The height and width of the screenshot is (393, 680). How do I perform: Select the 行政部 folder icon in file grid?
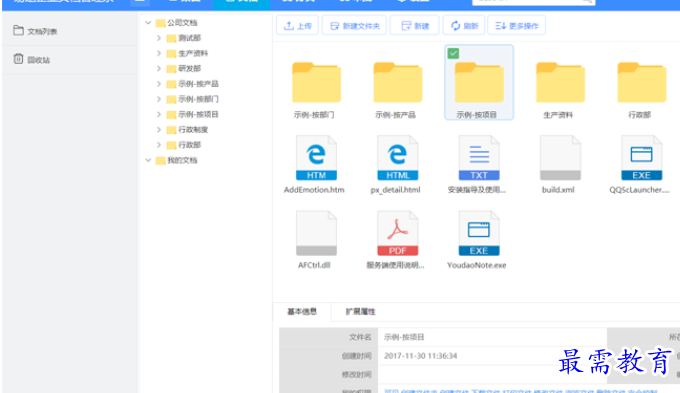click(642, 82)
